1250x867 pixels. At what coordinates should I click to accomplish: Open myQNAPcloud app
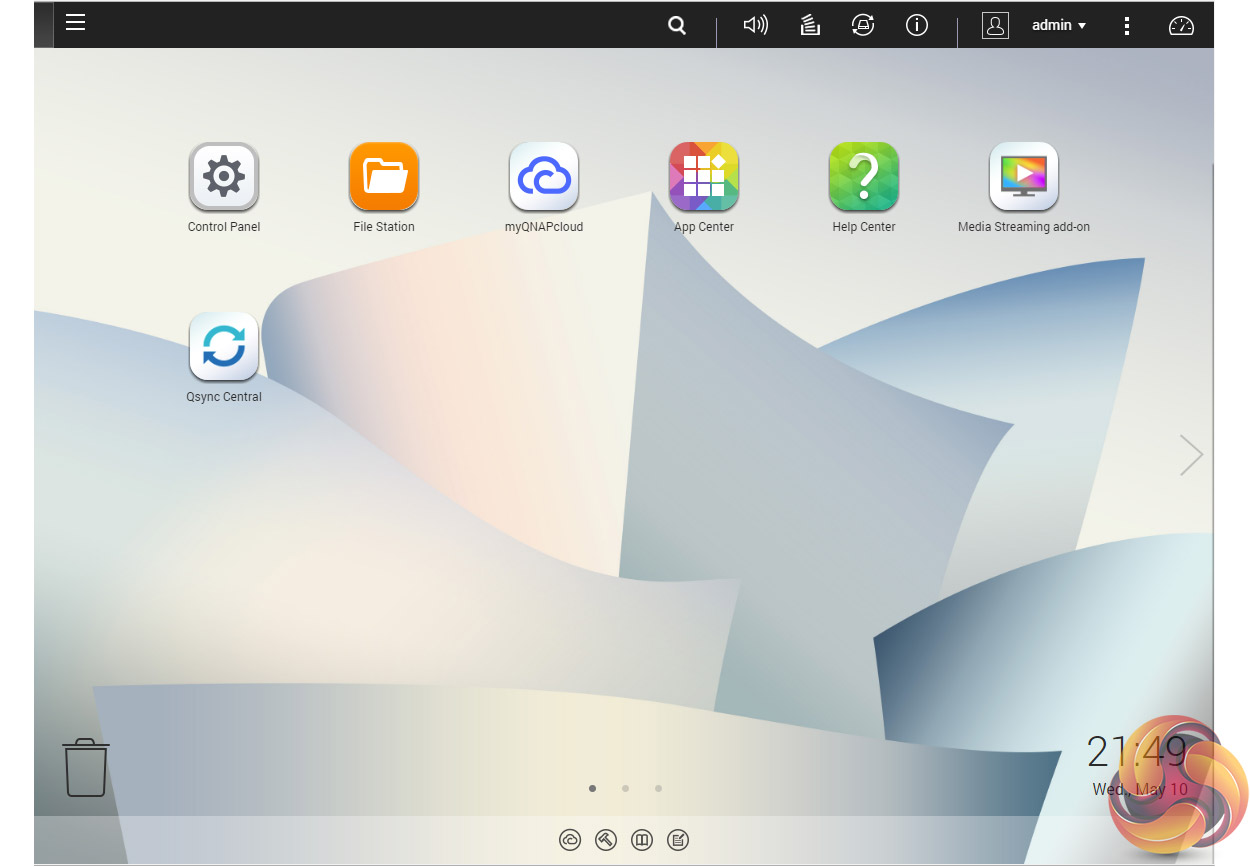point(544,177)
